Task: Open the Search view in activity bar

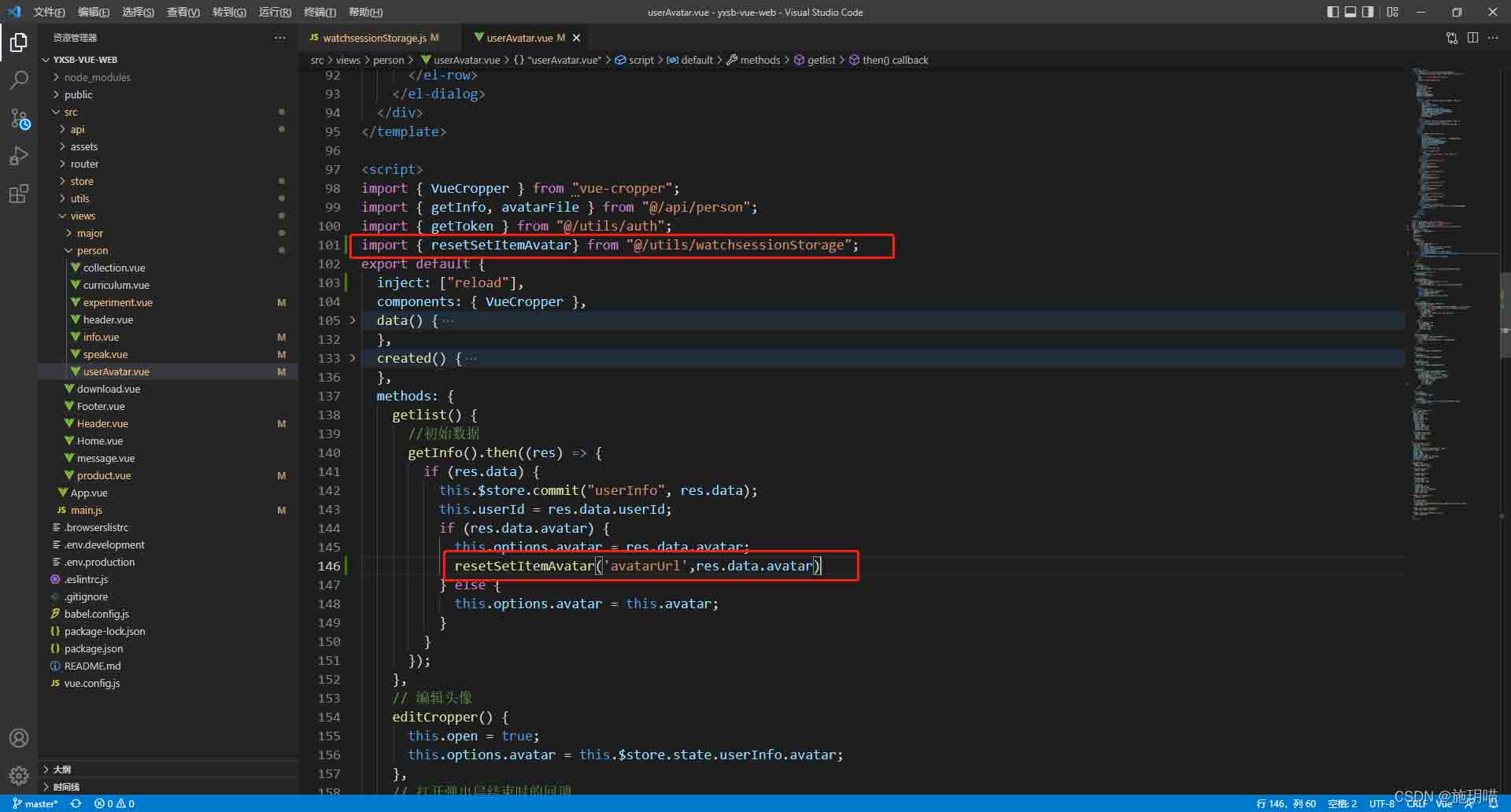Action: pos(19,79)
